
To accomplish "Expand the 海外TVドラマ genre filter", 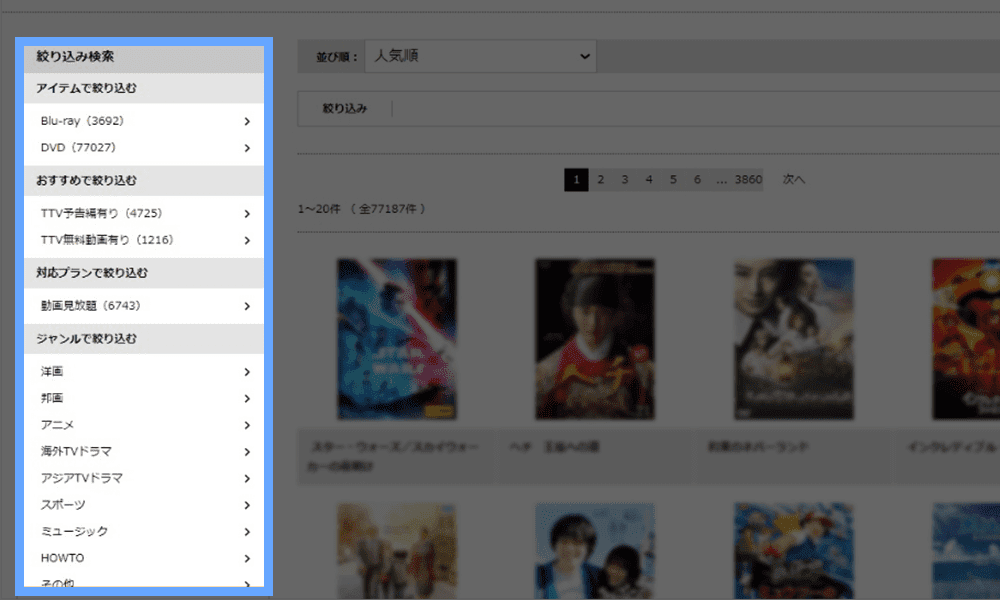I will click(x=246, y=452).
